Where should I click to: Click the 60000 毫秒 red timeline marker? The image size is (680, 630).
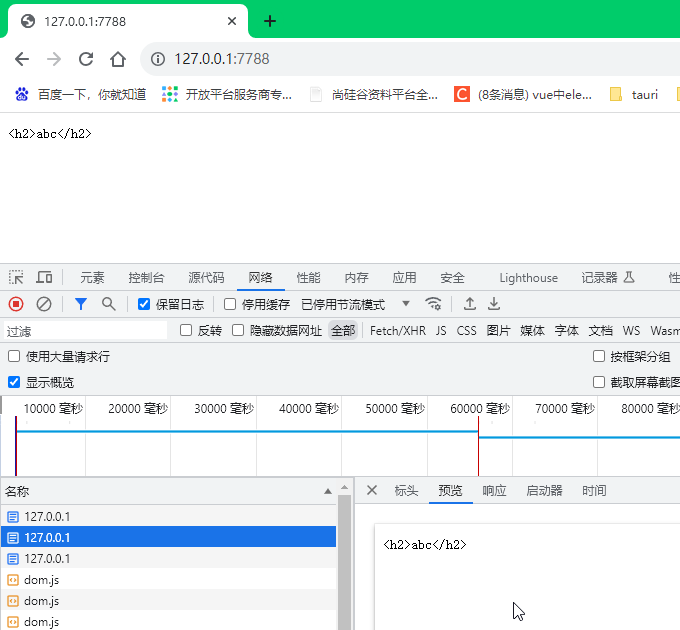(478, 446)
